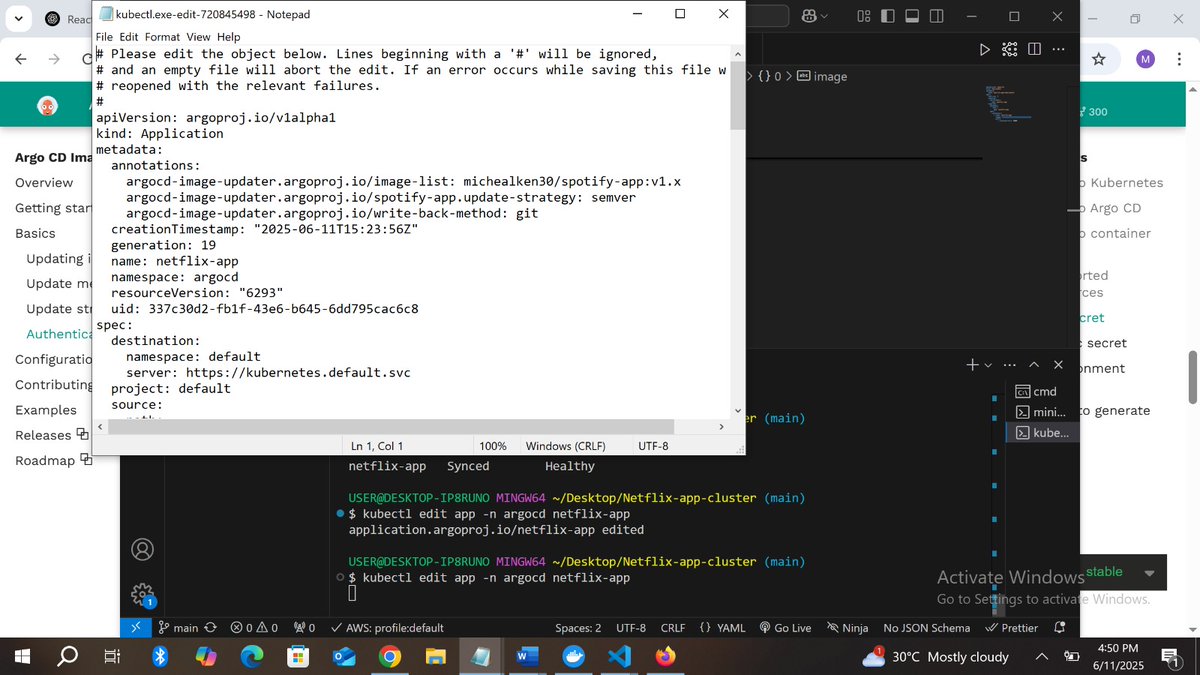1200x675 pixels.
Task: Open the Edit menu in Notepad
Action: [131, 37]
